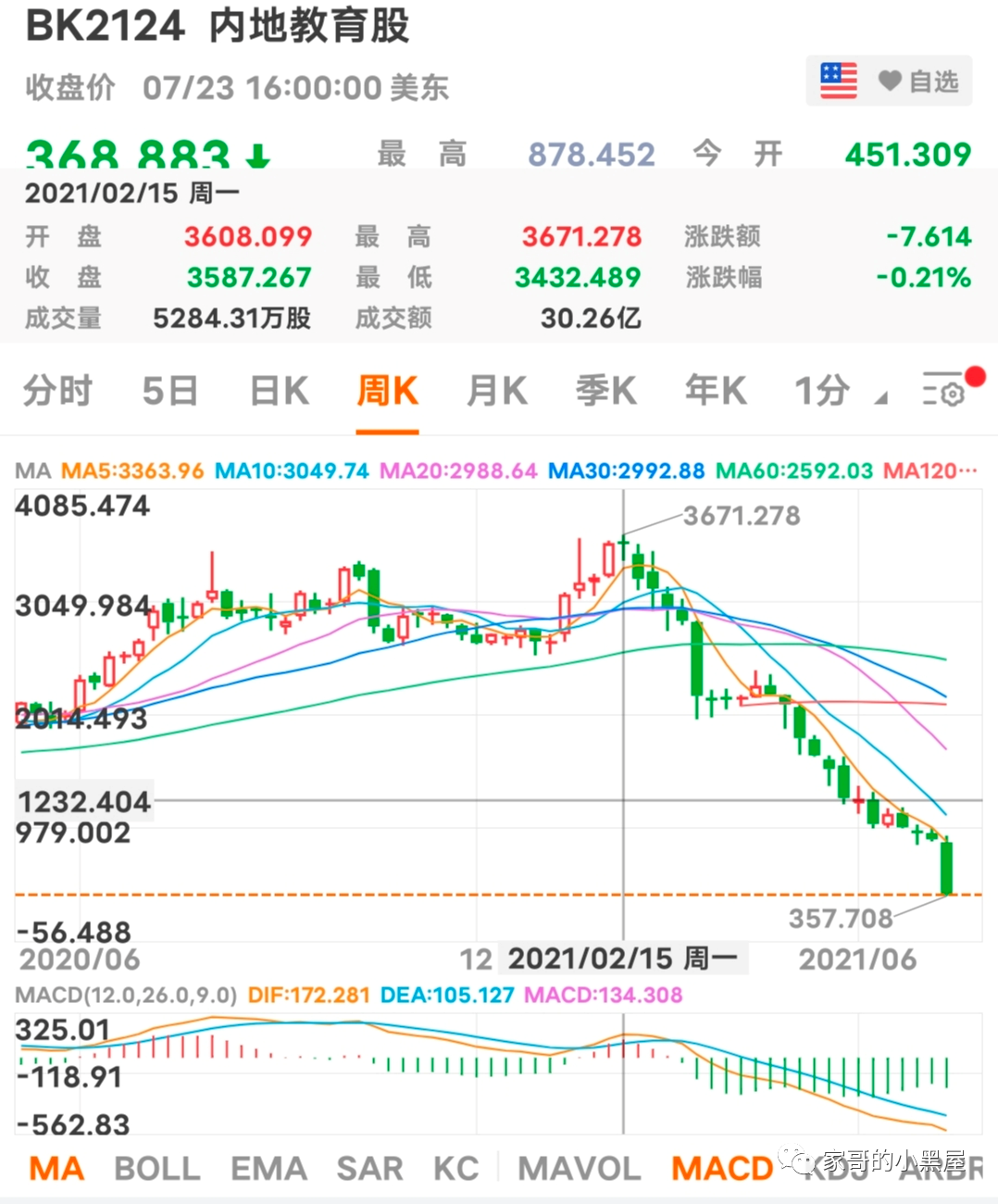
Task: Click the 收盘价 07/23 16:00:00 美东 timestamp
Action: tap(237, 88)
